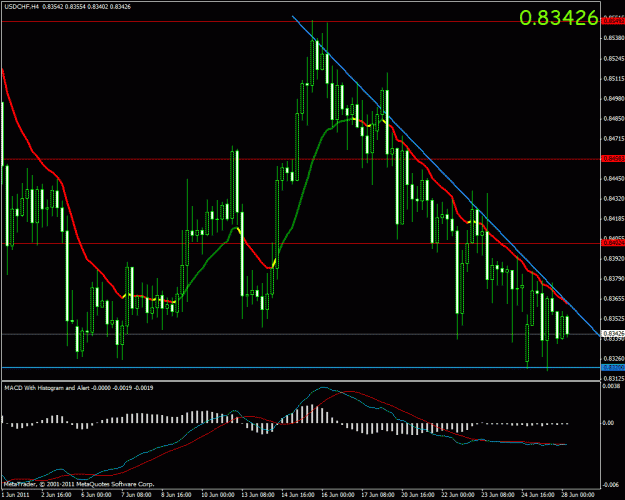Click the 0.85115 price axis label
625x500 pixels.
coord(613,79)
